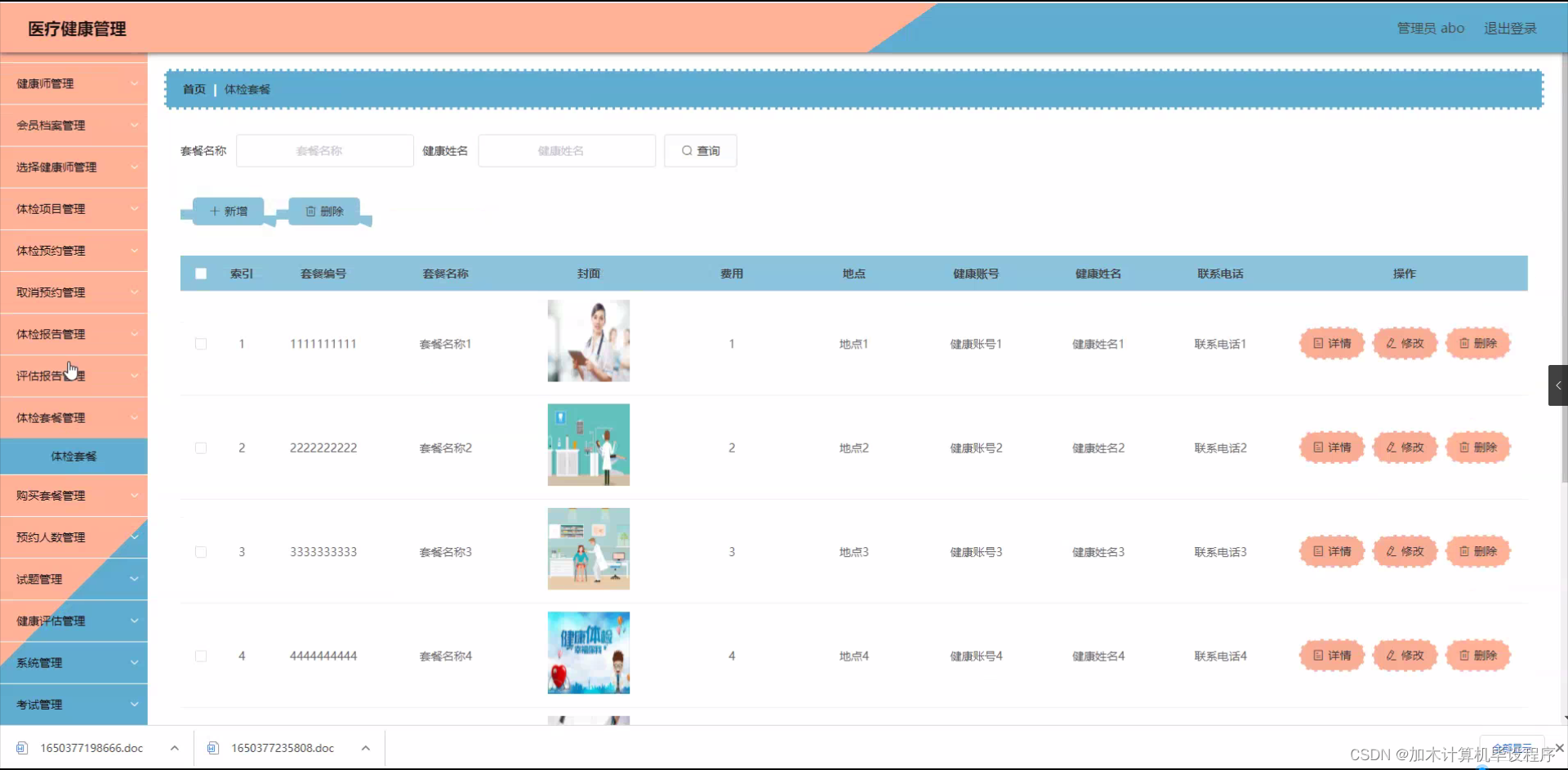Click 修改 for 套餐名称4 row
Screen dimensions: 1568x770
coord(1405,656)
